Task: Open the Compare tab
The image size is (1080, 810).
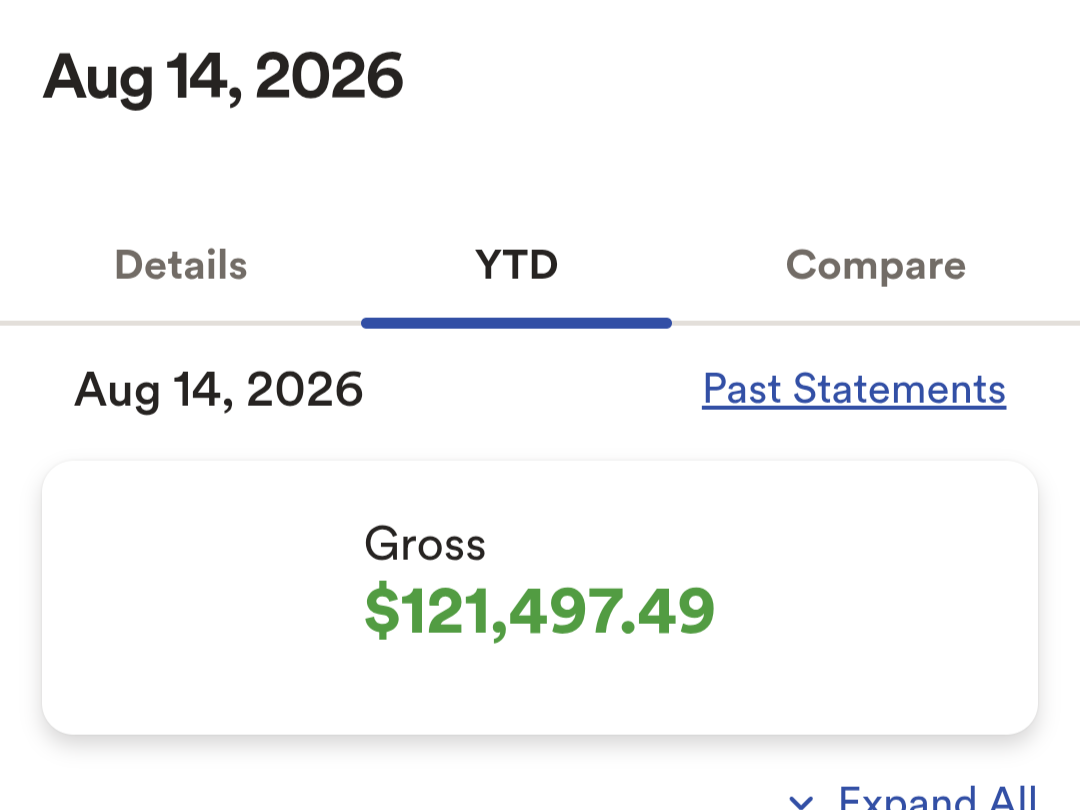Action: pos(875,266)
